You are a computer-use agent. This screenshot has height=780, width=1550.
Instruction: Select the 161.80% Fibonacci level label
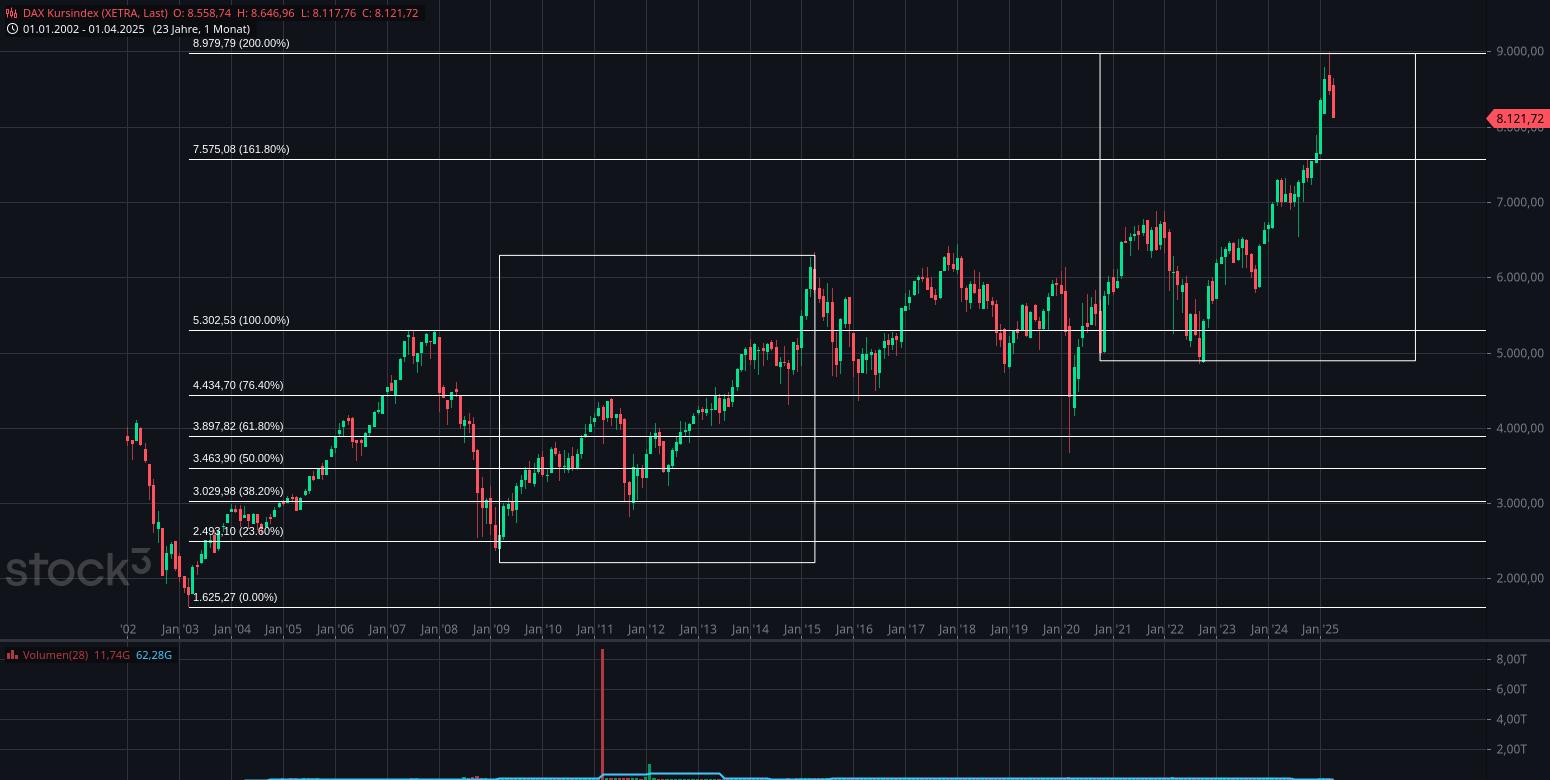tap(241, 149)
